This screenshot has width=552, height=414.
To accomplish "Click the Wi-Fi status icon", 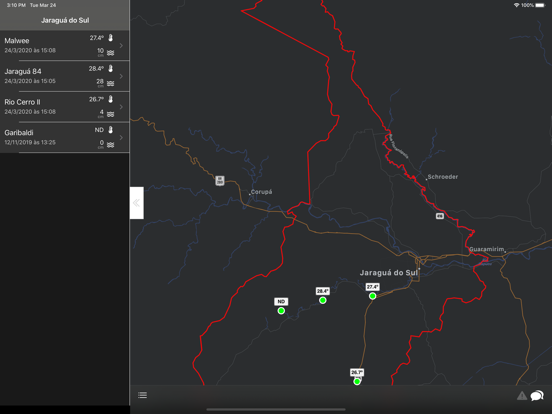I will pyautogui.click(x=516, y=5).
